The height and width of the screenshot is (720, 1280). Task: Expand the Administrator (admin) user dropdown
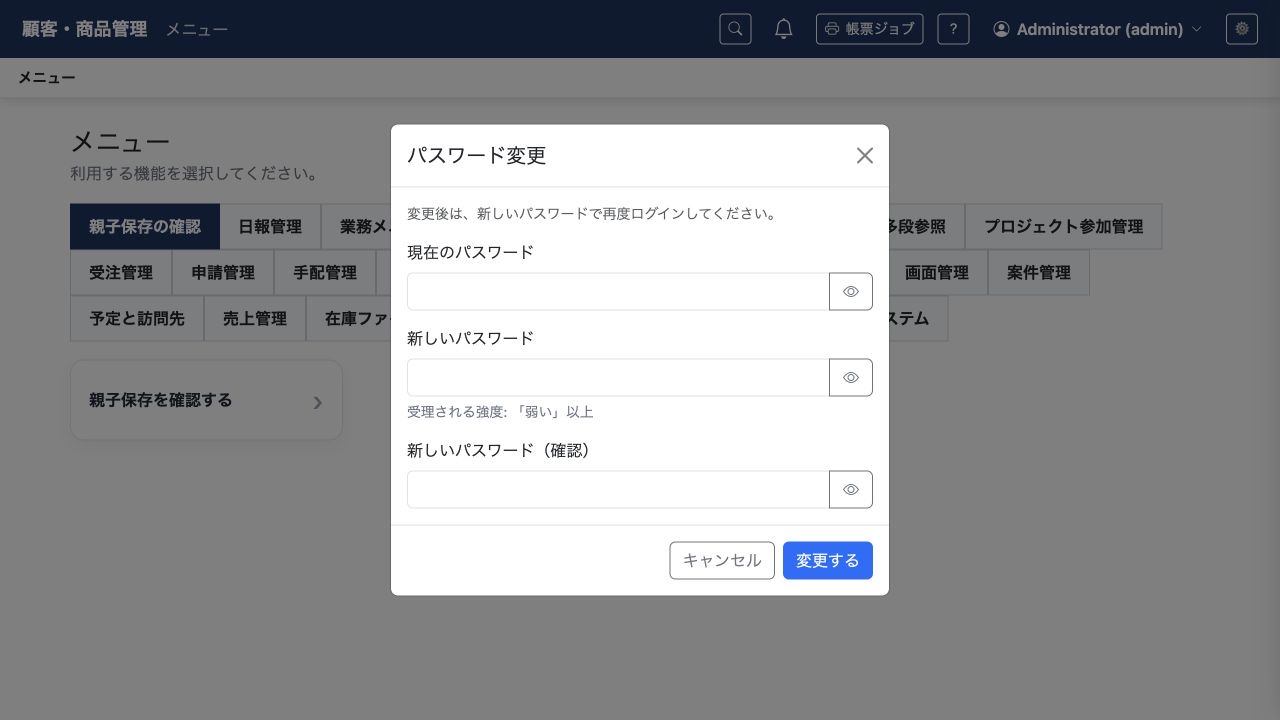[x=1097, y=29]
